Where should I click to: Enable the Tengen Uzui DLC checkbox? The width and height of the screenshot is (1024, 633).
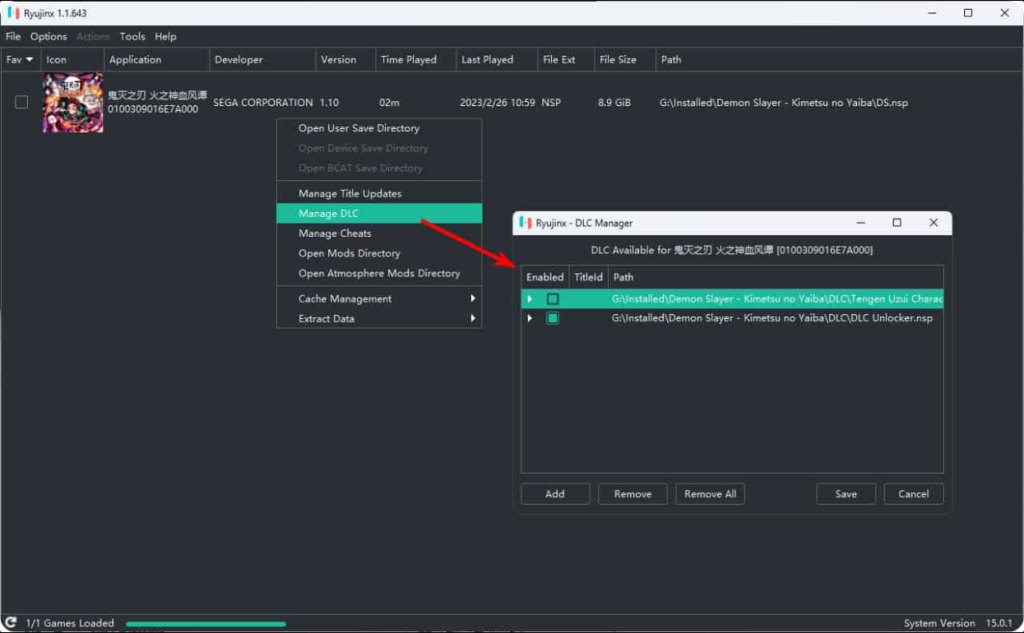click(553, 299)
